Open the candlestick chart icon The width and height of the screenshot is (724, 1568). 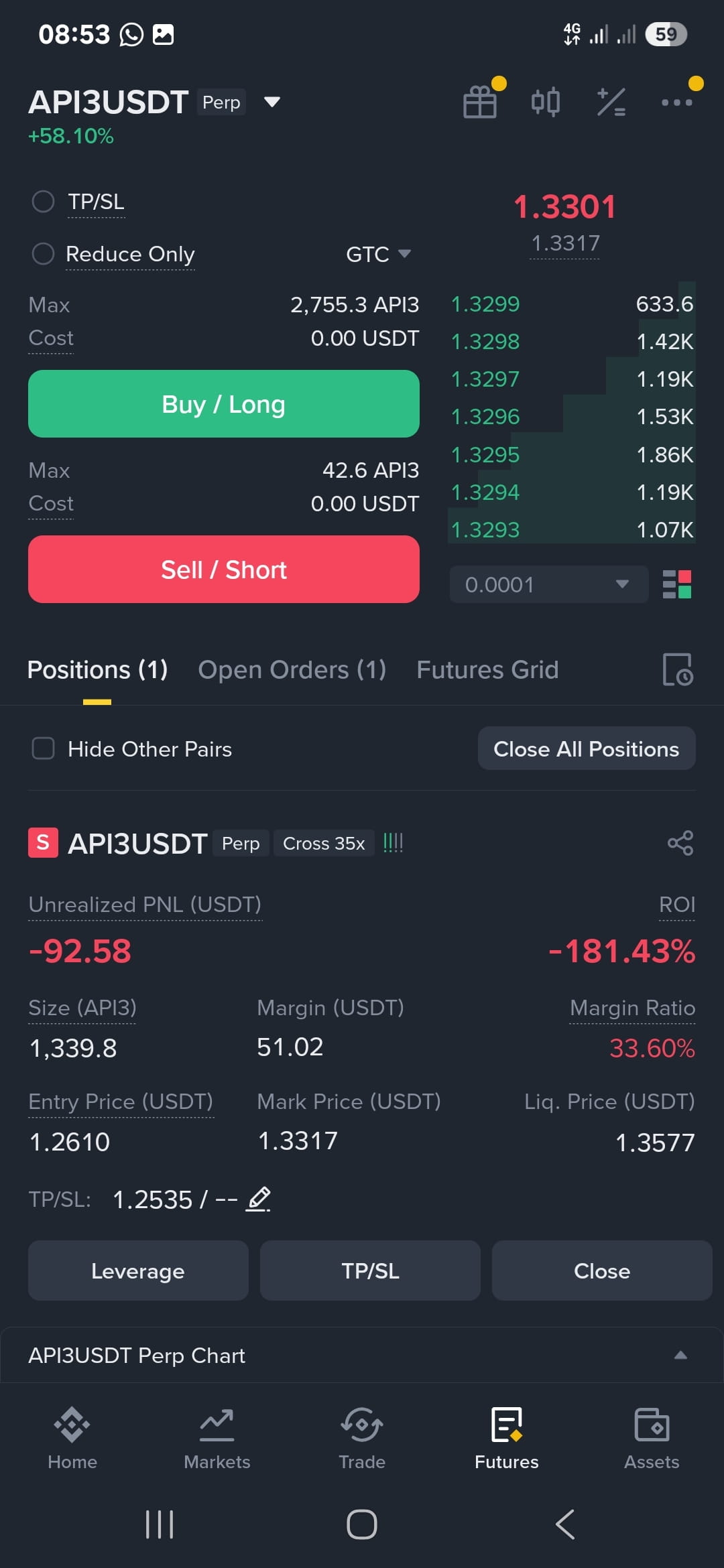point(545,103)
